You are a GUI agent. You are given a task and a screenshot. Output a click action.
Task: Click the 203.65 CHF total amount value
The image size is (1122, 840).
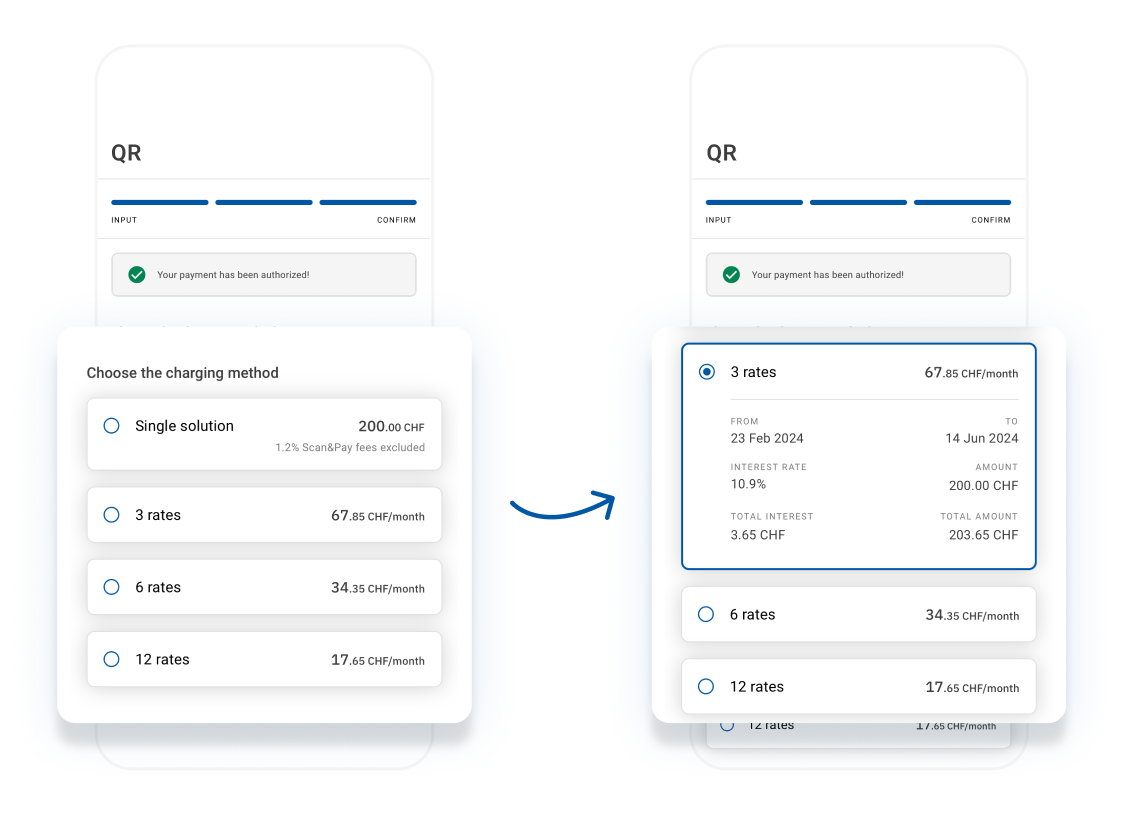pyautogui.click(x=983, y=534)
